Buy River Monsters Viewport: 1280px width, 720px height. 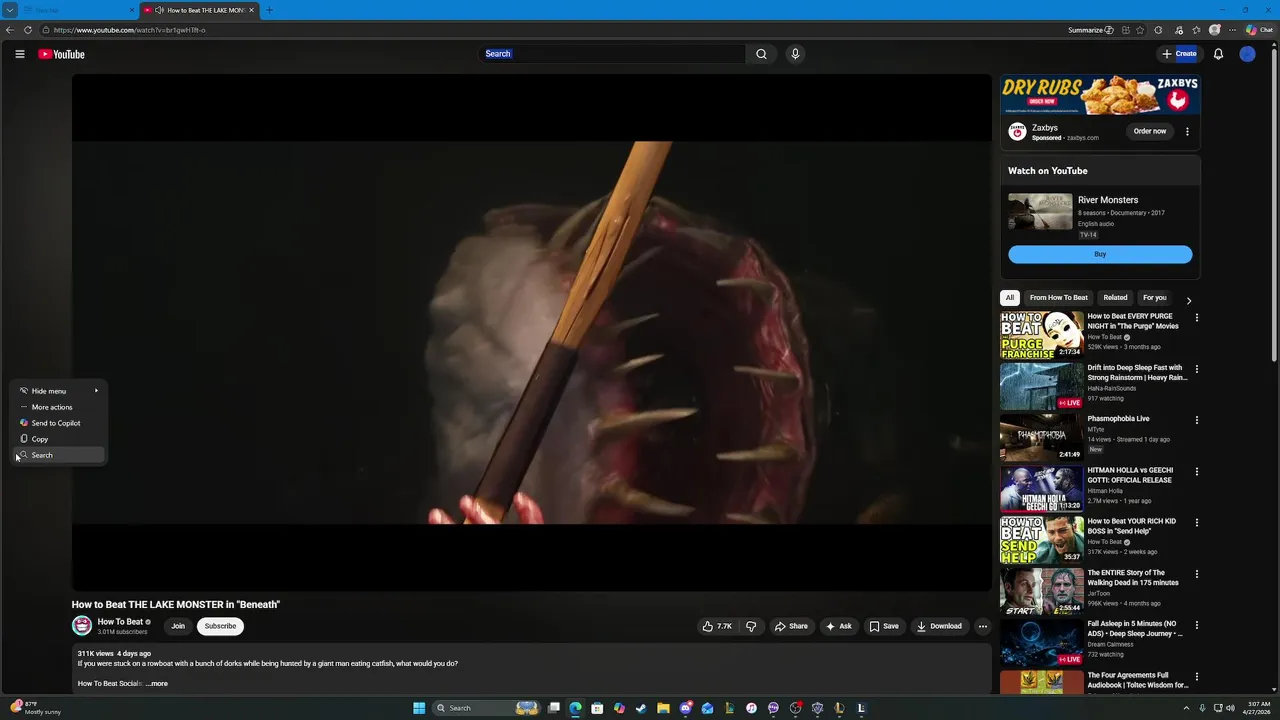pyautogui.click(x=1100, y=254)
